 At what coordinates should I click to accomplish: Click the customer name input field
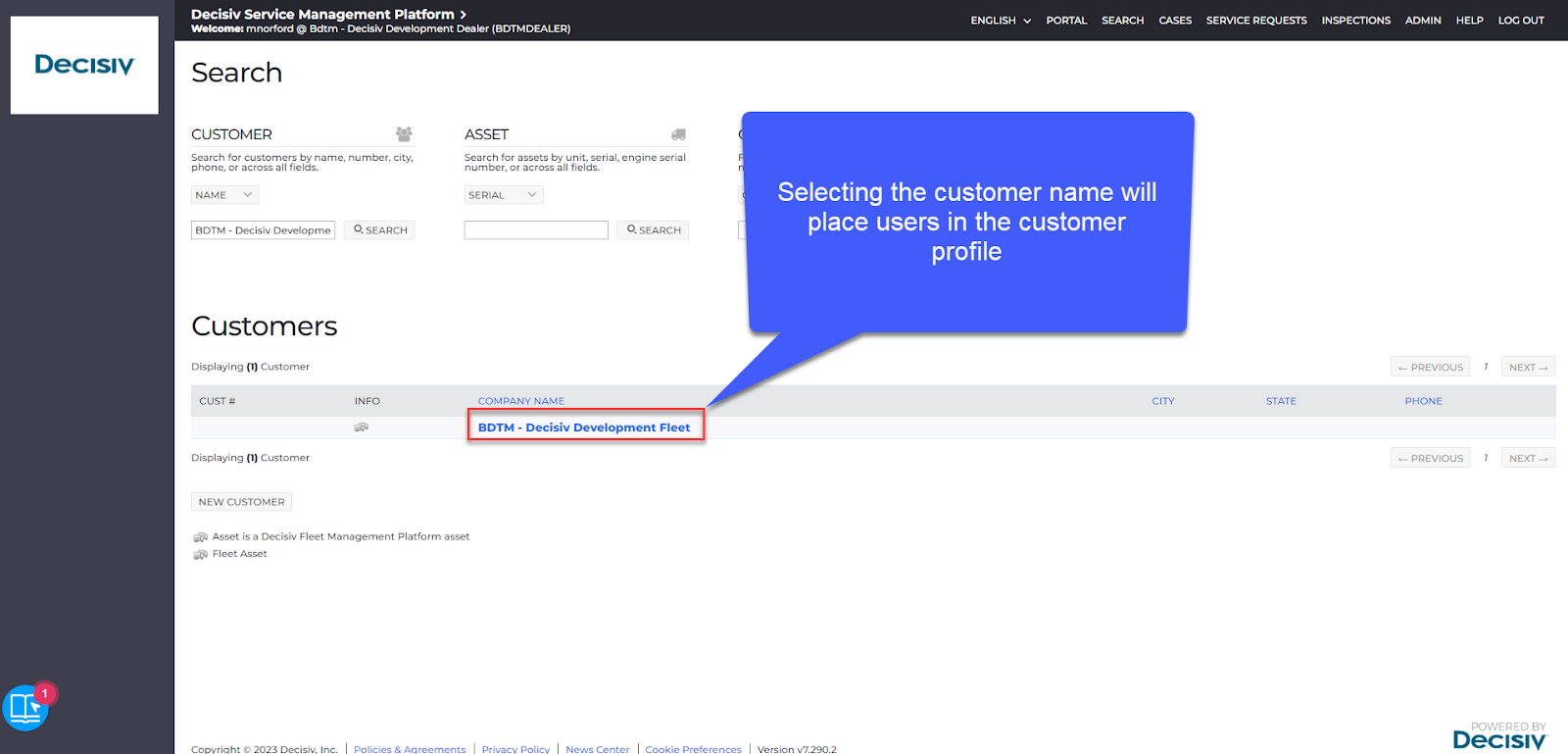tap(263, 230)
